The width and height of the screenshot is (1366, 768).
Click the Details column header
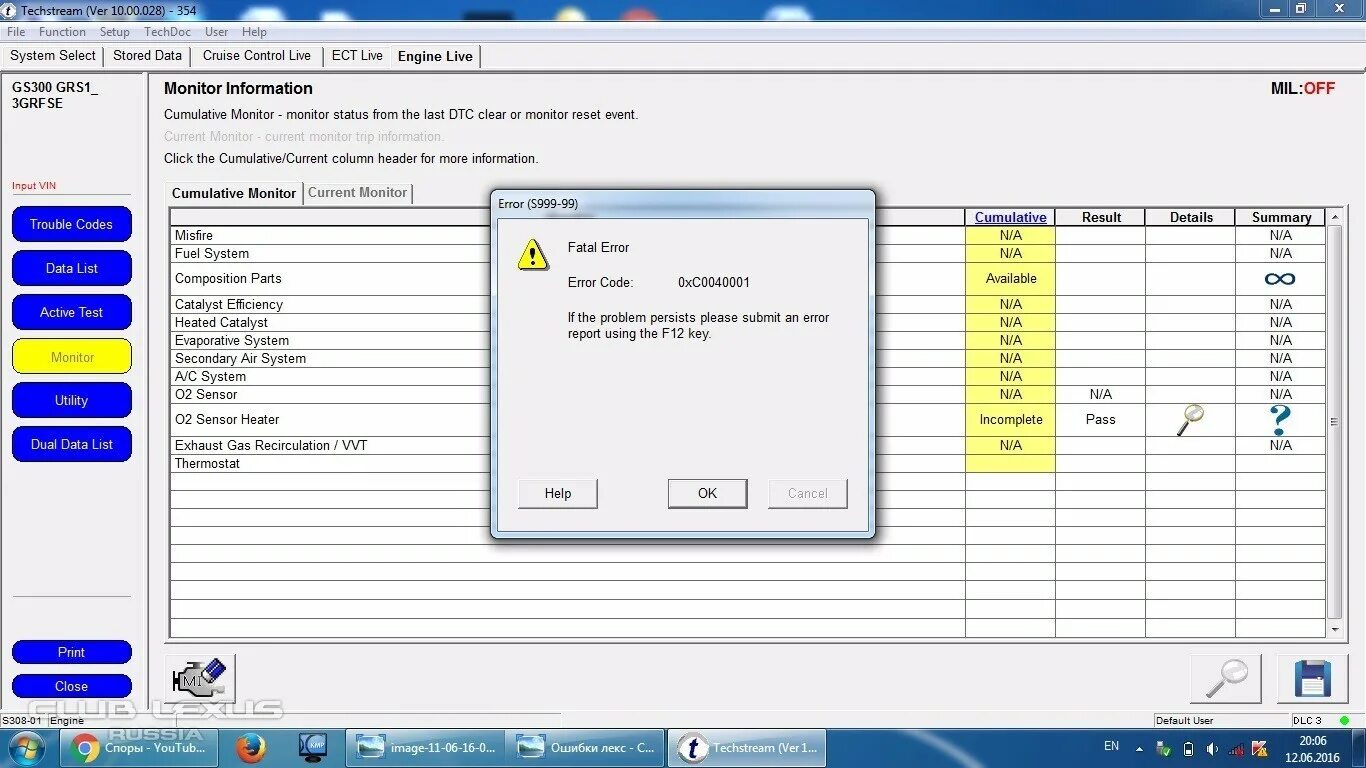pyautogui.click(x=1191, y=217)
